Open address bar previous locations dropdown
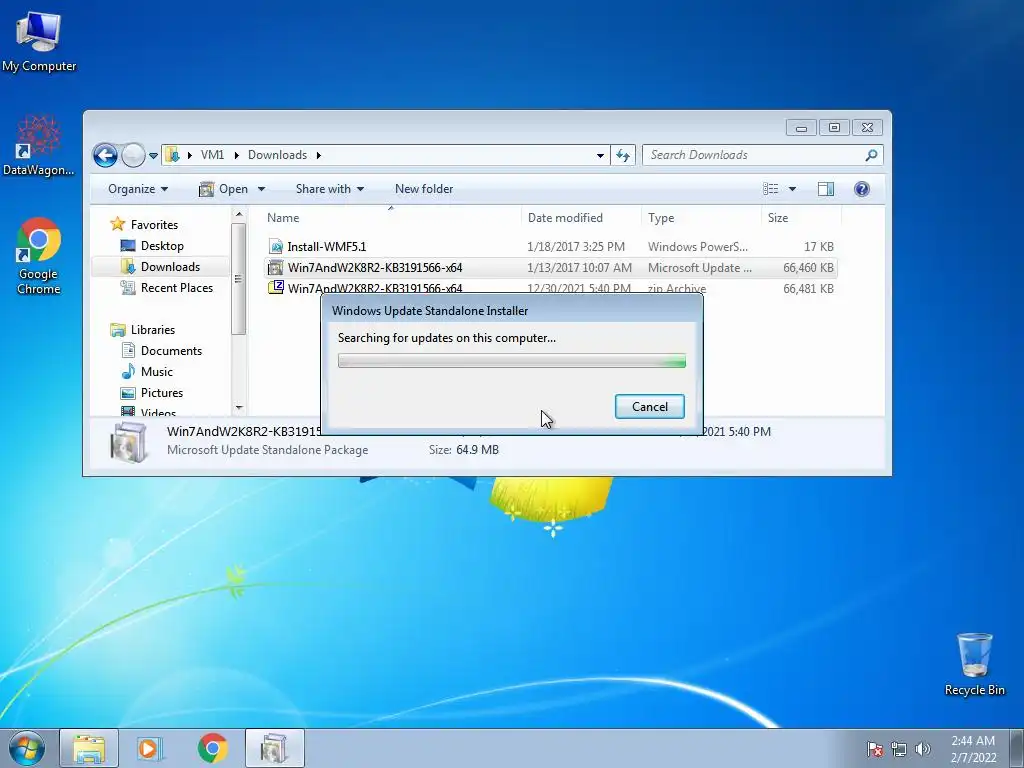1024x768 pixels. [600, 155]
